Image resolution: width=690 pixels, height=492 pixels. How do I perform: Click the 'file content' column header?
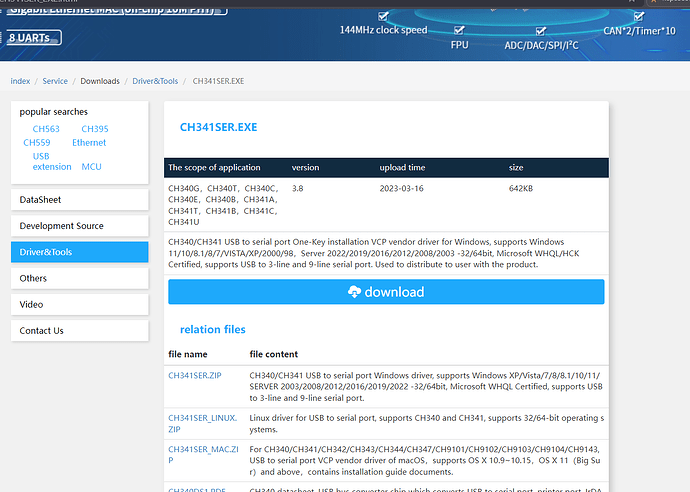tap(274, 354)
